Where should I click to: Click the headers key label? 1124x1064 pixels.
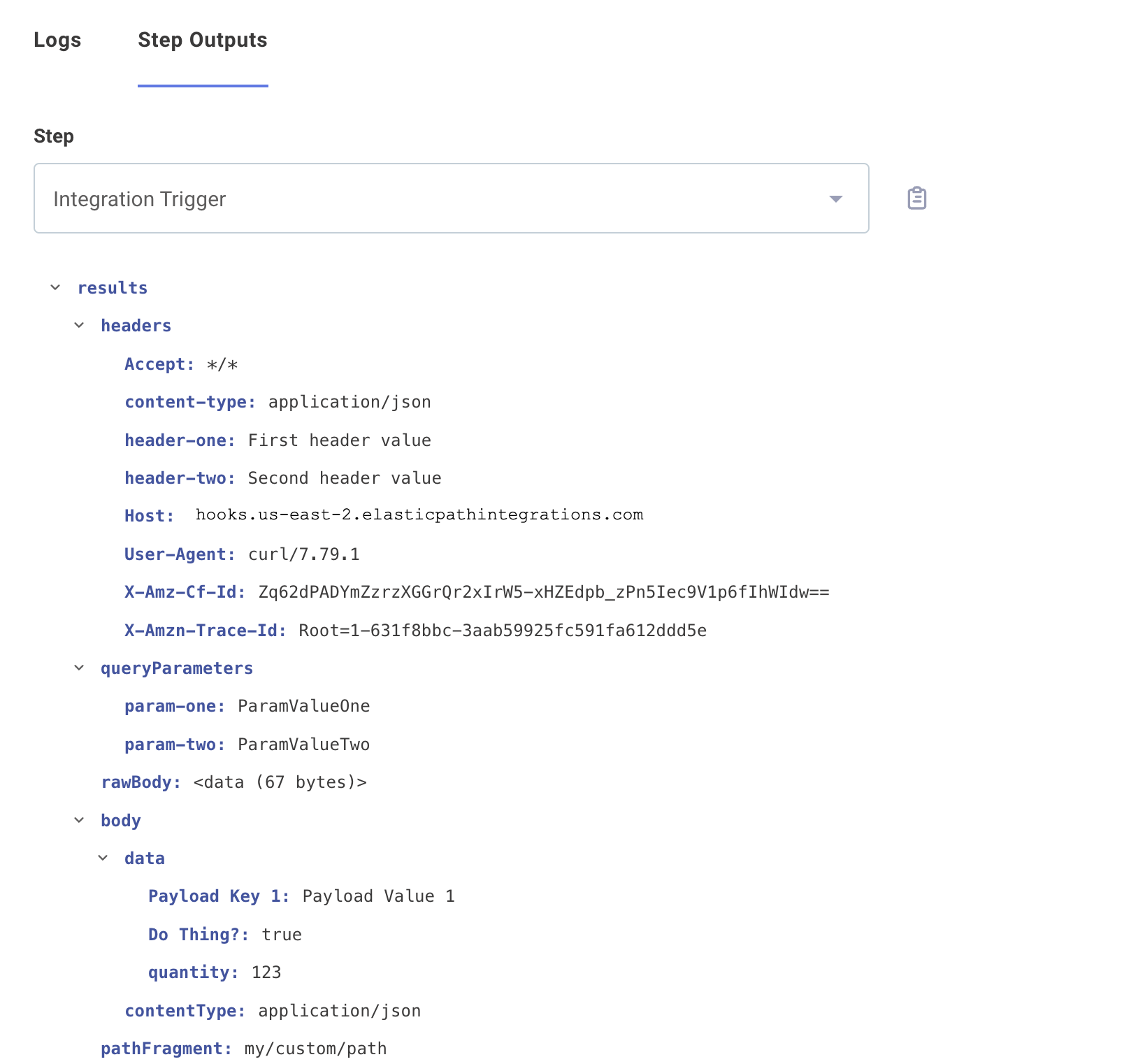(x=136, y=326)
